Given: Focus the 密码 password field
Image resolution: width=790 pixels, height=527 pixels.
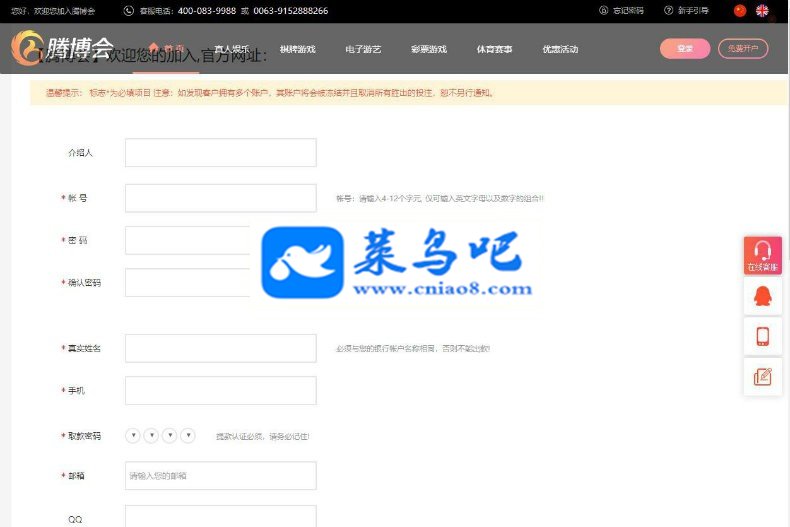Looking at the screenshot, I should pyautogui.click(x=187, y=240).
